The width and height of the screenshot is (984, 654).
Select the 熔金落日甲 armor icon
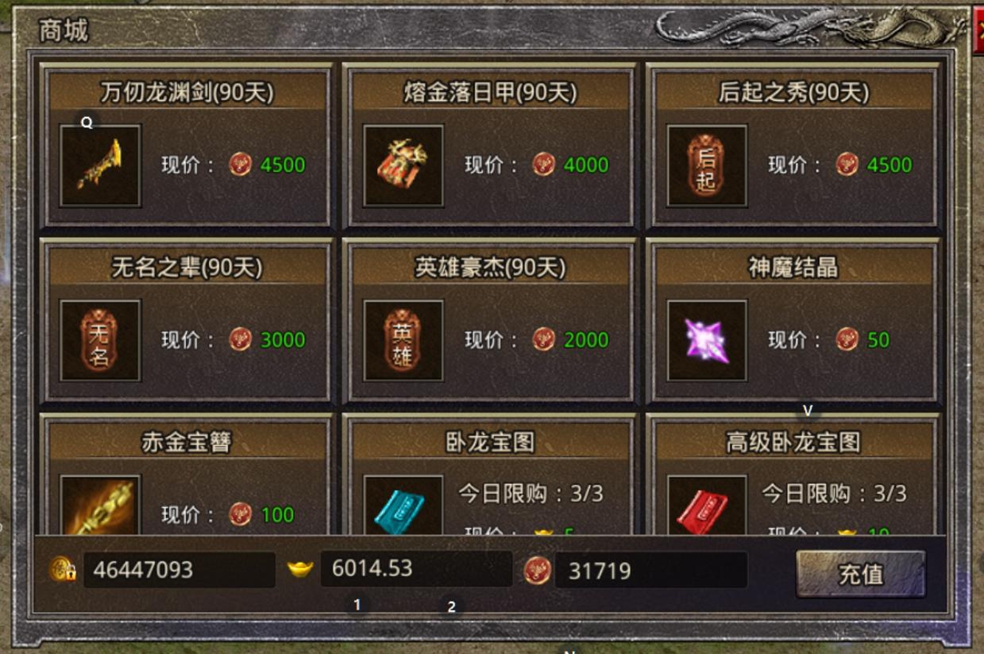403,166
